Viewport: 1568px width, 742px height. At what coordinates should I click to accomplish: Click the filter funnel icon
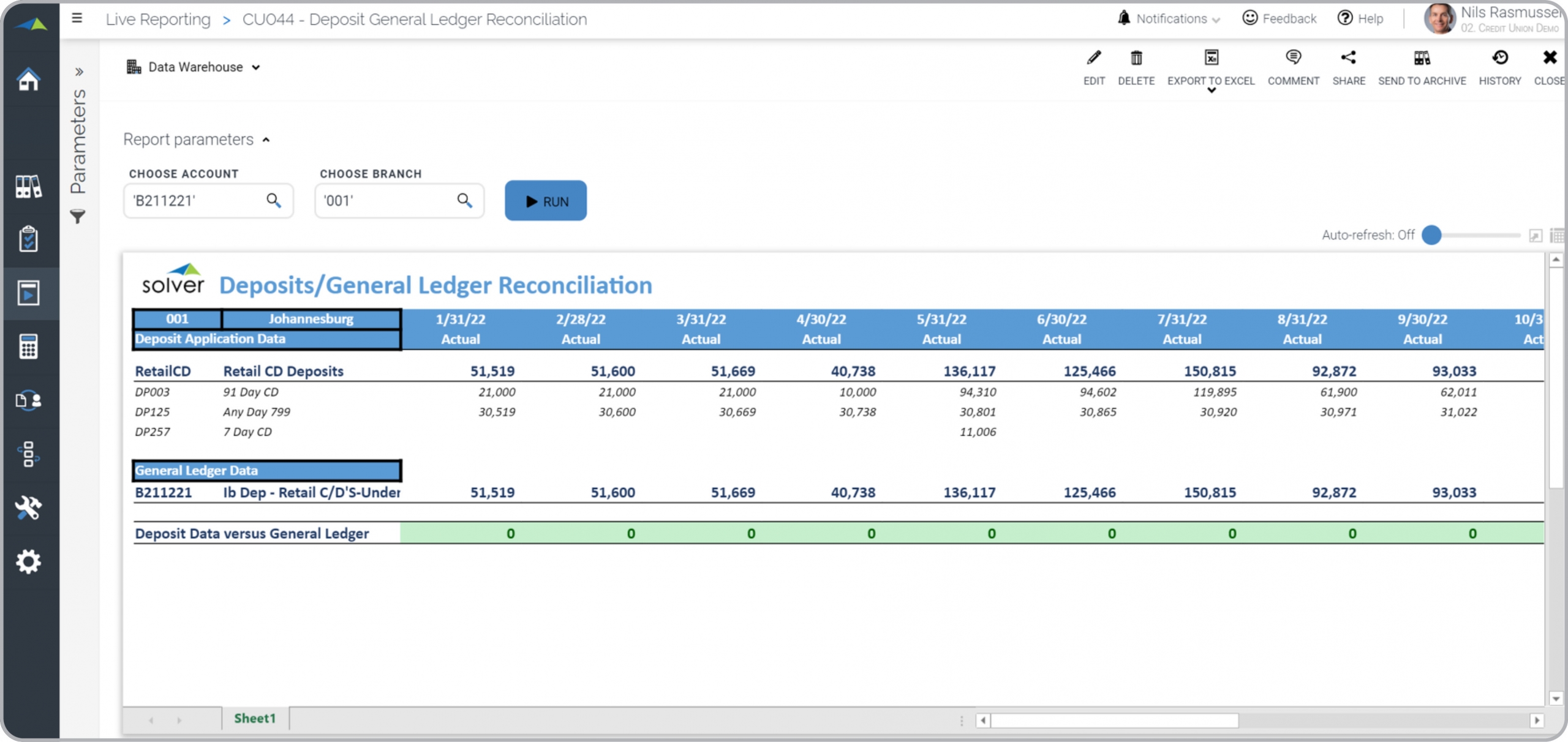[x=78, y=216]
